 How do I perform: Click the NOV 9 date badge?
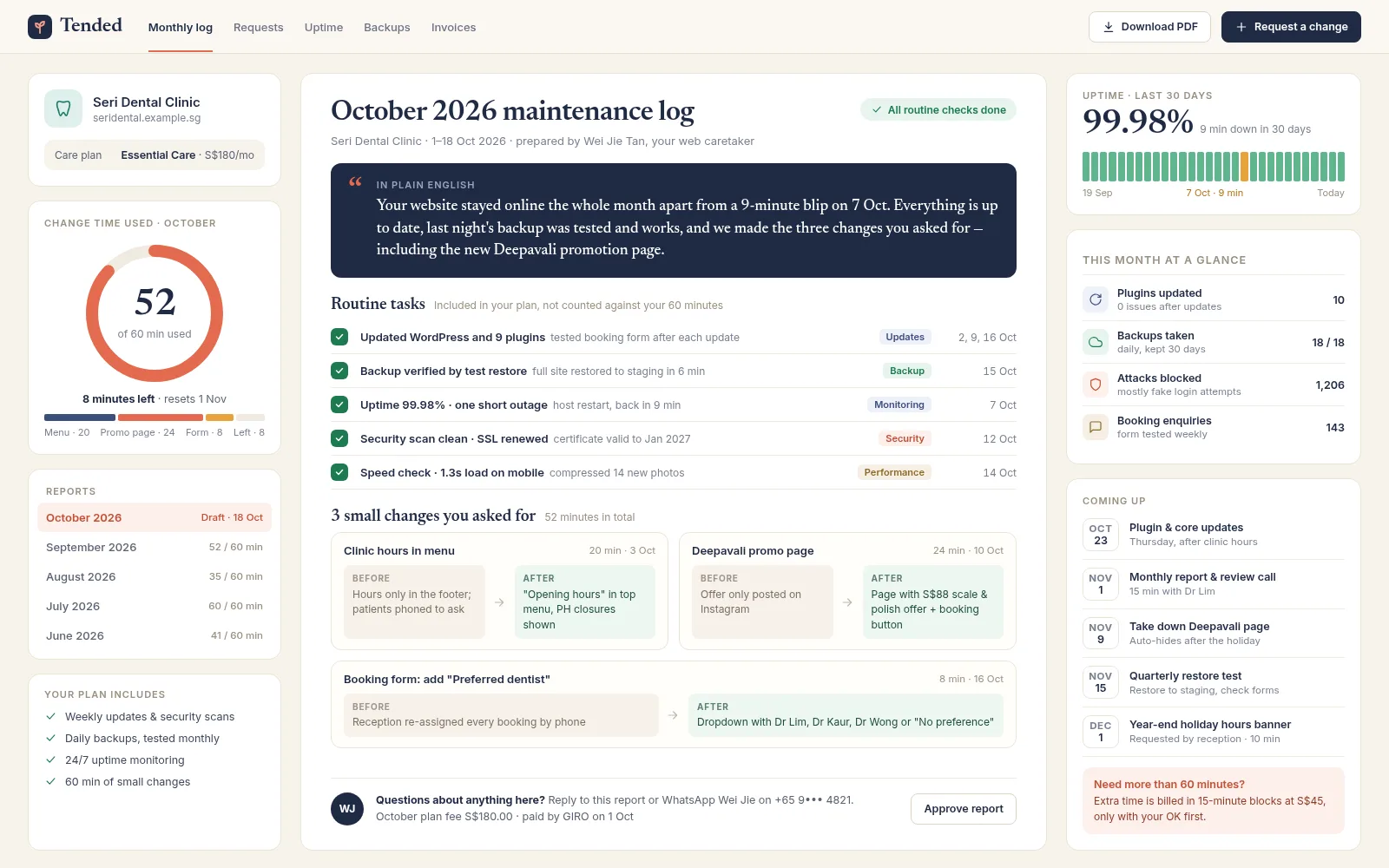(1101, 633)
